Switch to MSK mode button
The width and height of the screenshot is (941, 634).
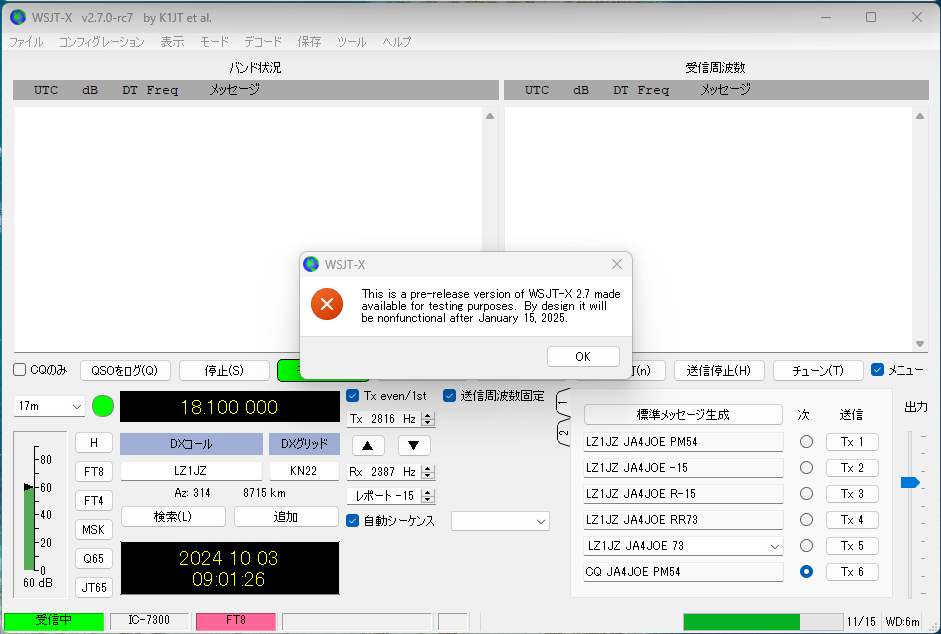coord(94,530)
